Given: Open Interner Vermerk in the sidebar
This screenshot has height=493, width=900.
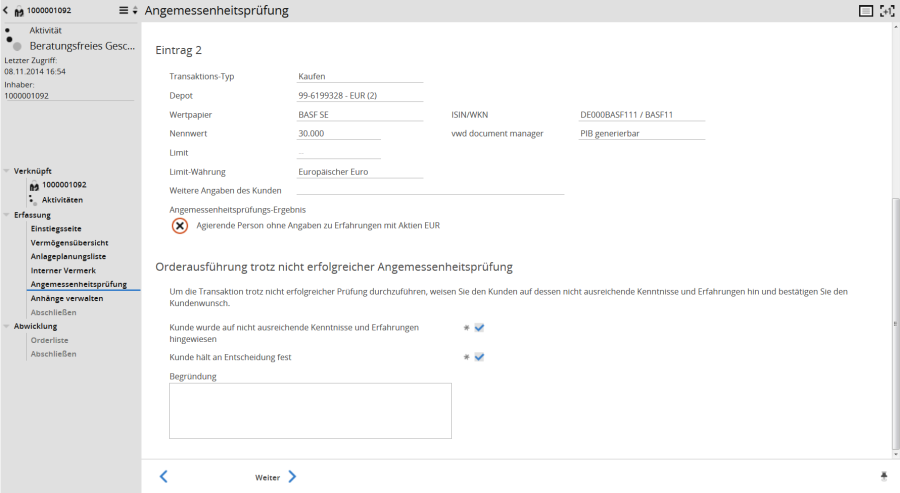Looking at the screenshot, I should [64, 271].
